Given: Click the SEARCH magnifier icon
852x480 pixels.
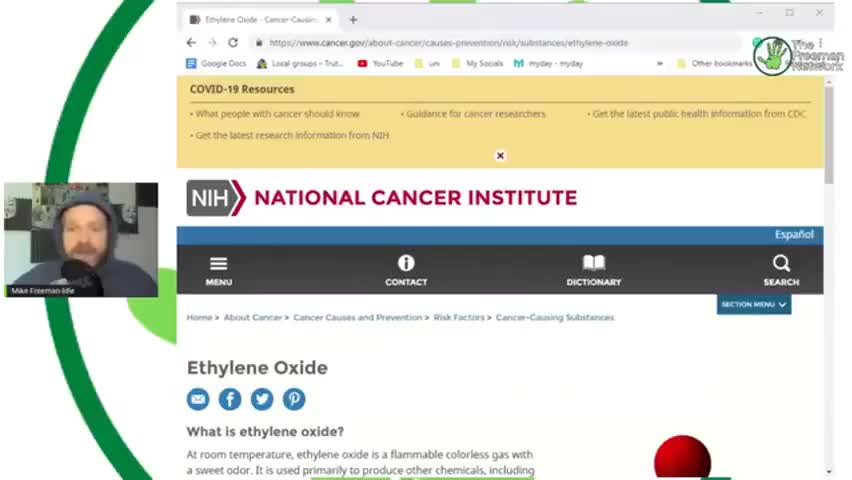Looking at the screenshot, I should point(781,271).
